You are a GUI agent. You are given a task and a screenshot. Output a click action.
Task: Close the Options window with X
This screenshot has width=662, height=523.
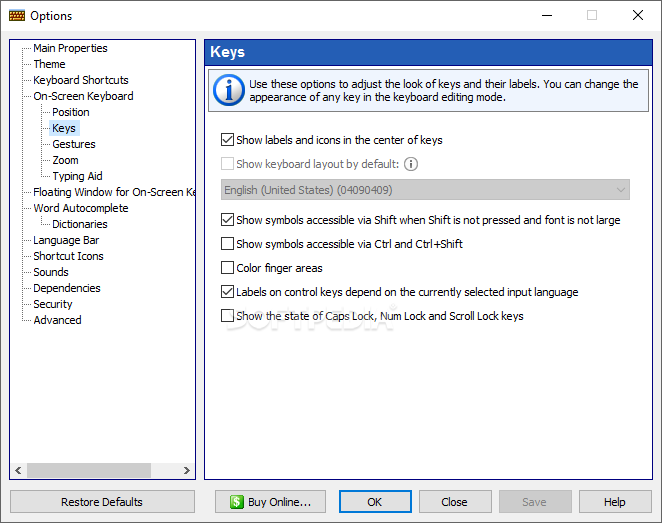pyautogui.click(x=638, y=16)
